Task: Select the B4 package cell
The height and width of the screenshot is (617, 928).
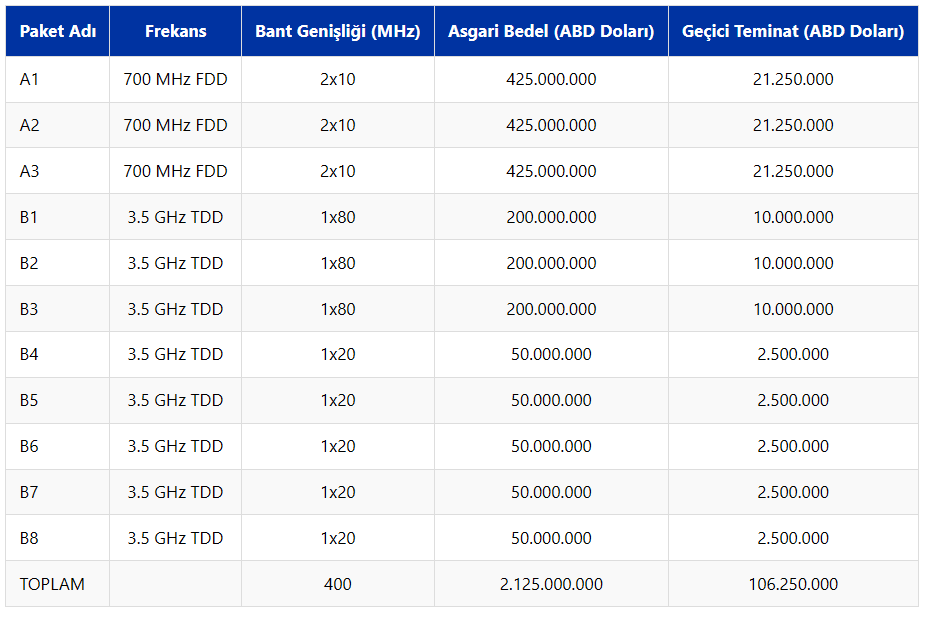Action: (29, 354)
